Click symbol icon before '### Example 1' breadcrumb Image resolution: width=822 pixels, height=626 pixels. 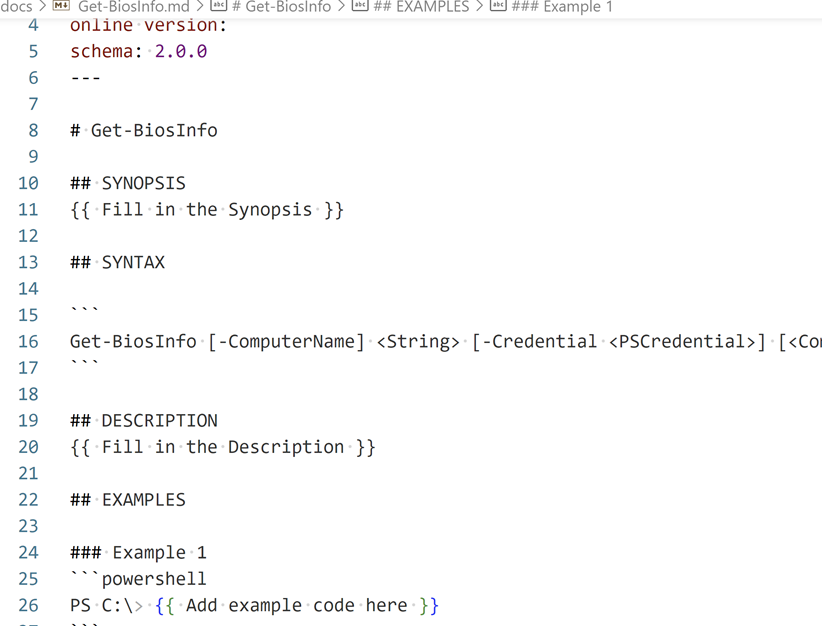tap(497, 6)
